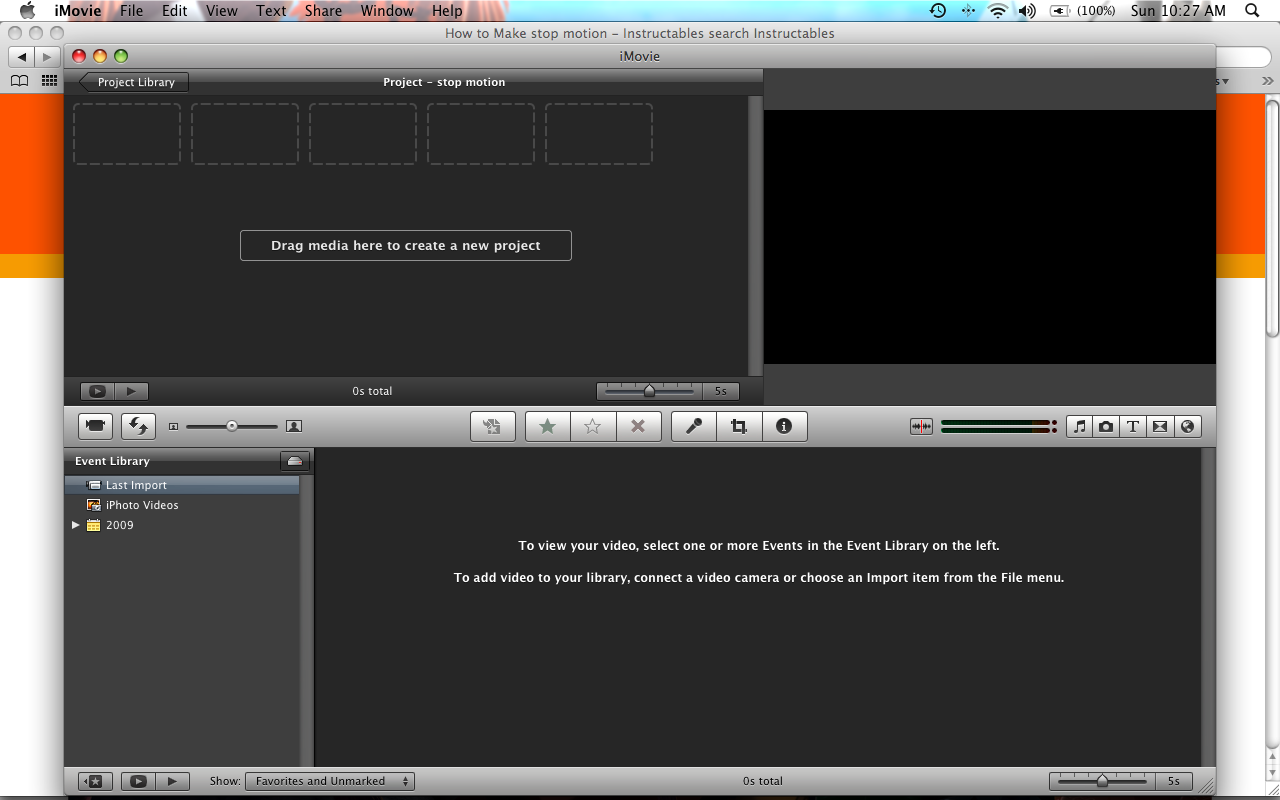
Task: Open the music and sound effects browser
Action: coord(1080,426)
